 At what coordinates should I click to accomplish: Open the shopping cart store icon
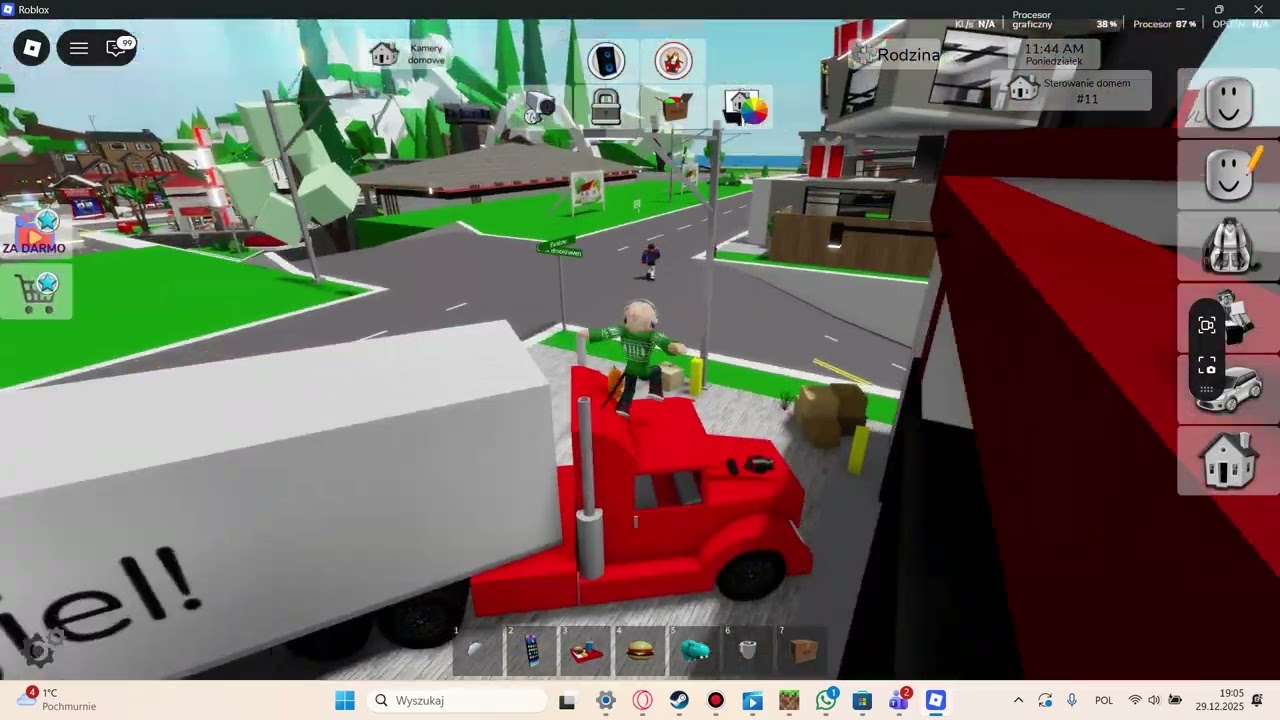click(36, 293)
